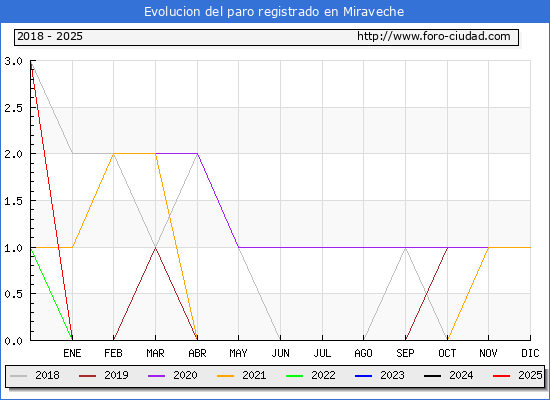Click the 3.0 y-axis value
Viewport: 550px width, 400px height.
pos(13,61)
